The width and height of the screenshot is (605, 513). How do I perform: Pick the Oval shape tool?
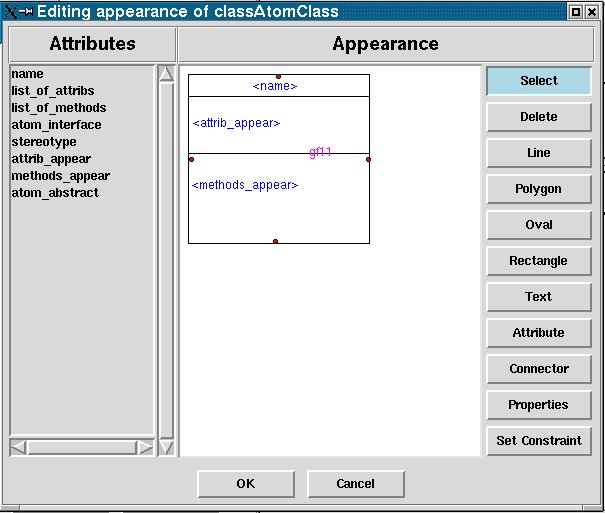(x=538, y=225)
